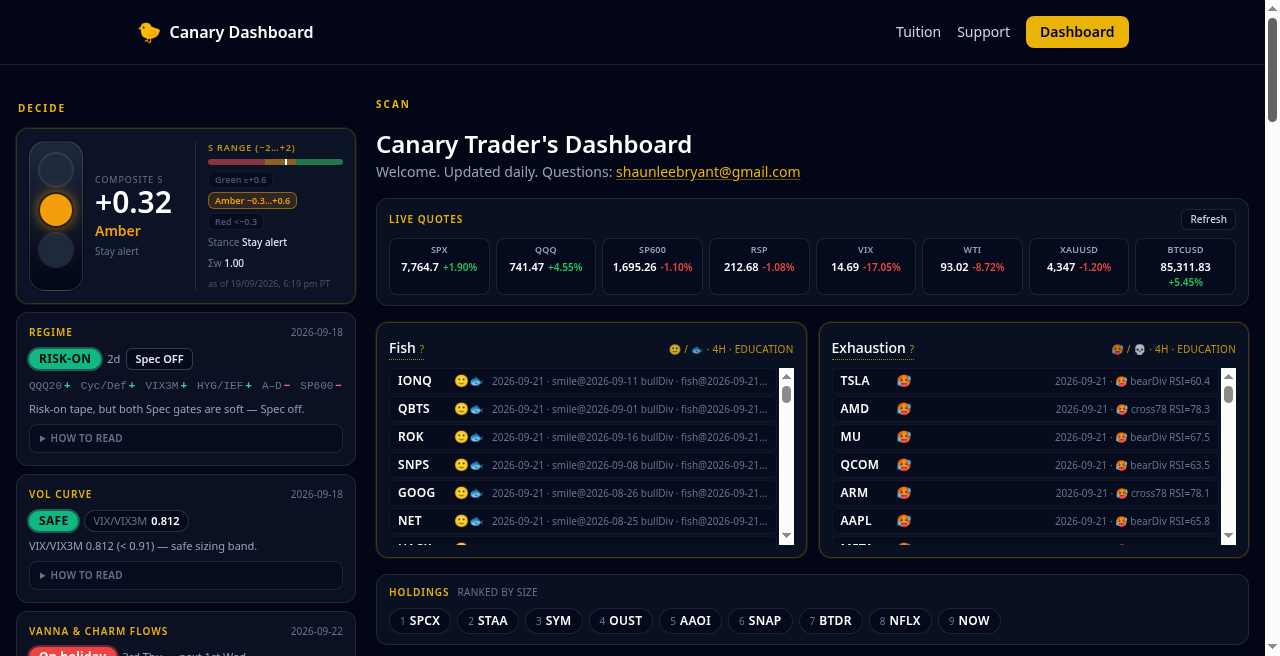Expand Vol Curve How to Read section
The width and height of the screenshot is (1280, 656).
pyautogui.click(x=186, y=575)
